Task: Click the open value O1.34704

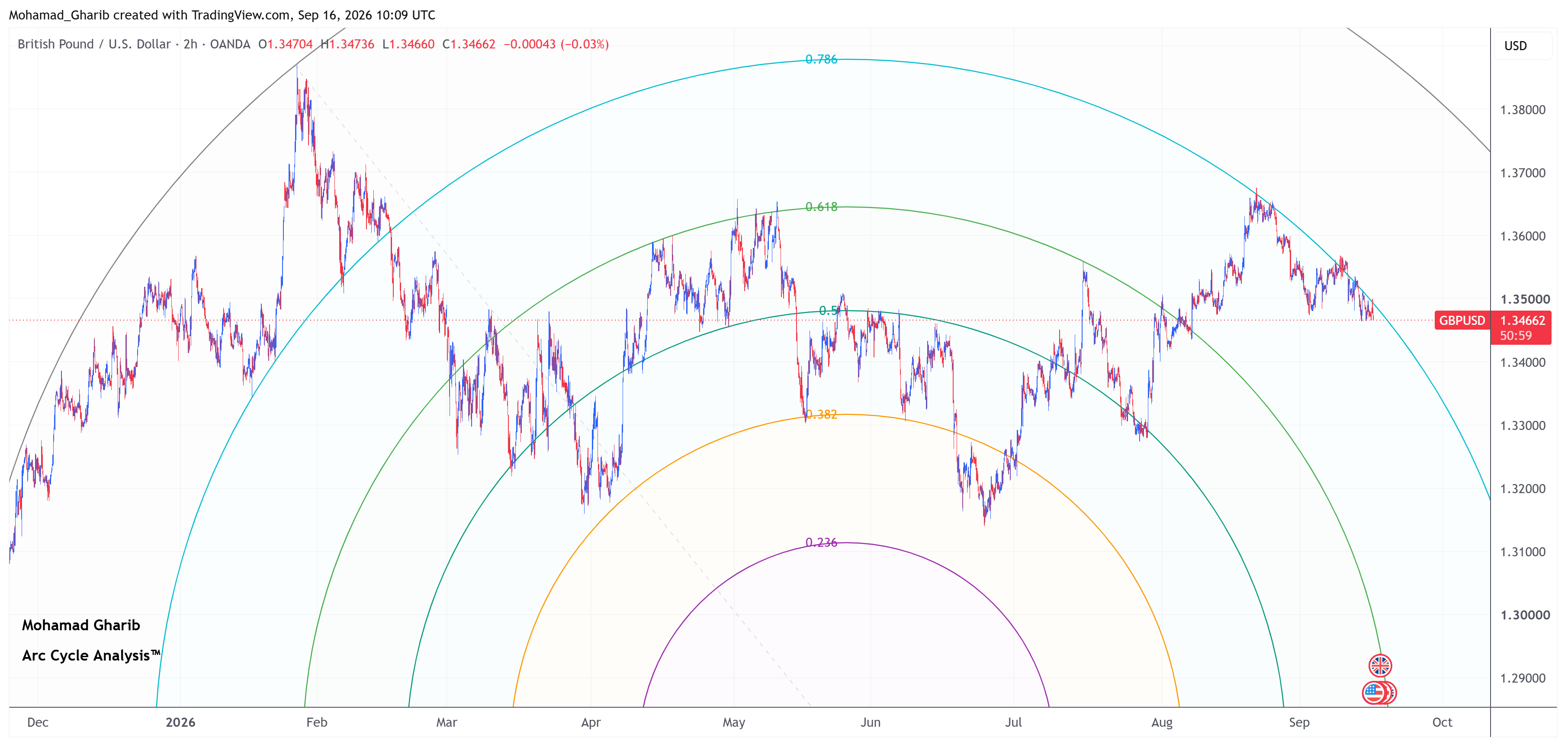Action: tap(285, 44)
